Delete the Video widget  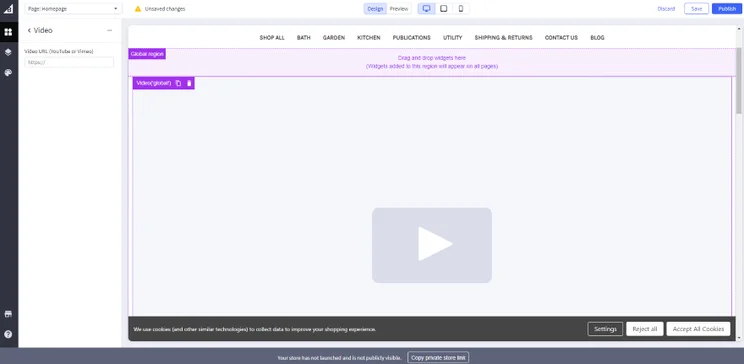click(x=189, y=83)
